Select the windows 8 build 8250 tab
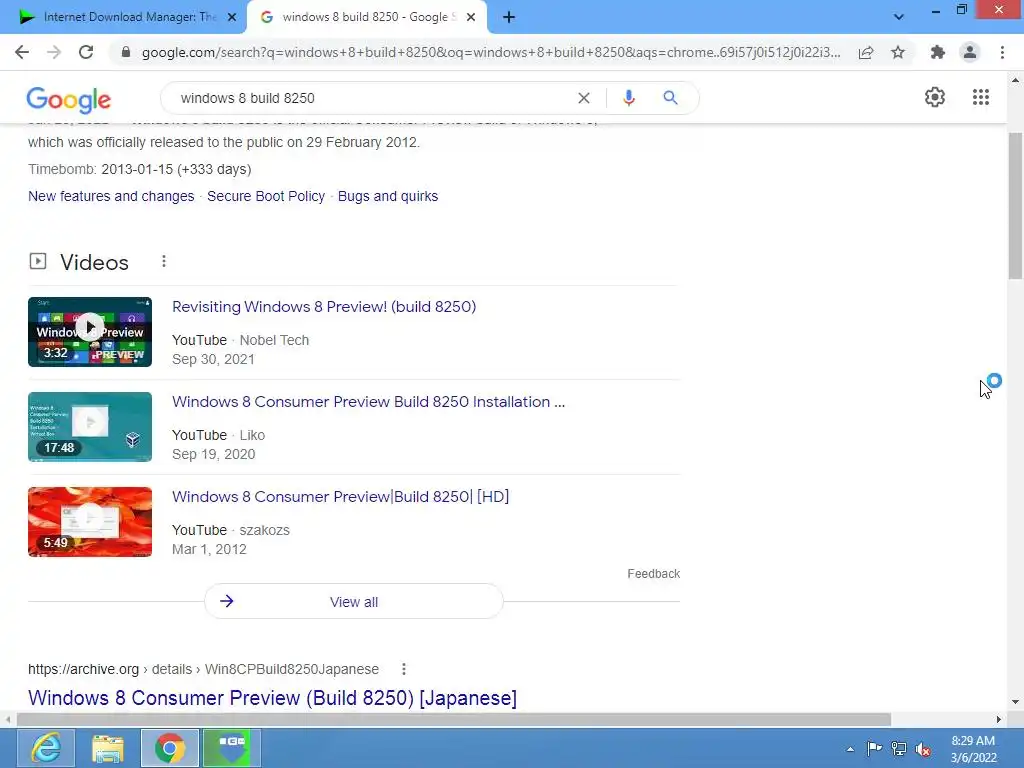Image resolution: width=1024 pixels, height=768 pixels. tap(366, 17)
